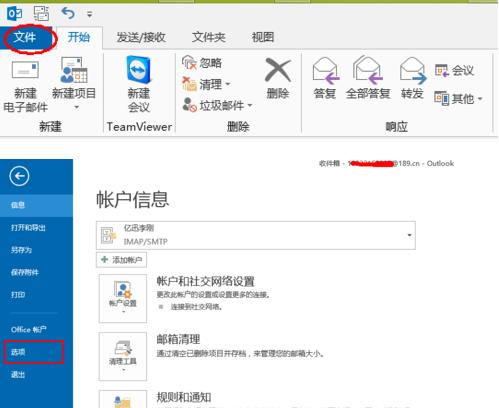Open Account Settings (帐户设置) button
This screenshot has height=408, width=499.
[123, 298]
